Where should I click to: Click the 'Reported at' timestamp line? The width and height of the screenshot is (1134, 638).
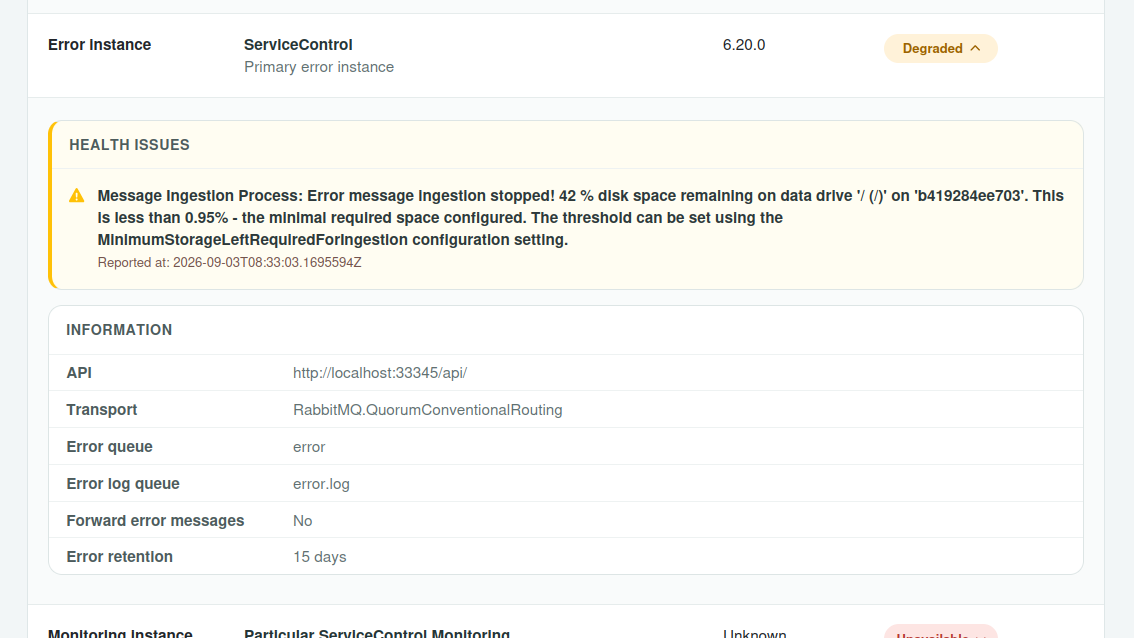229,263
